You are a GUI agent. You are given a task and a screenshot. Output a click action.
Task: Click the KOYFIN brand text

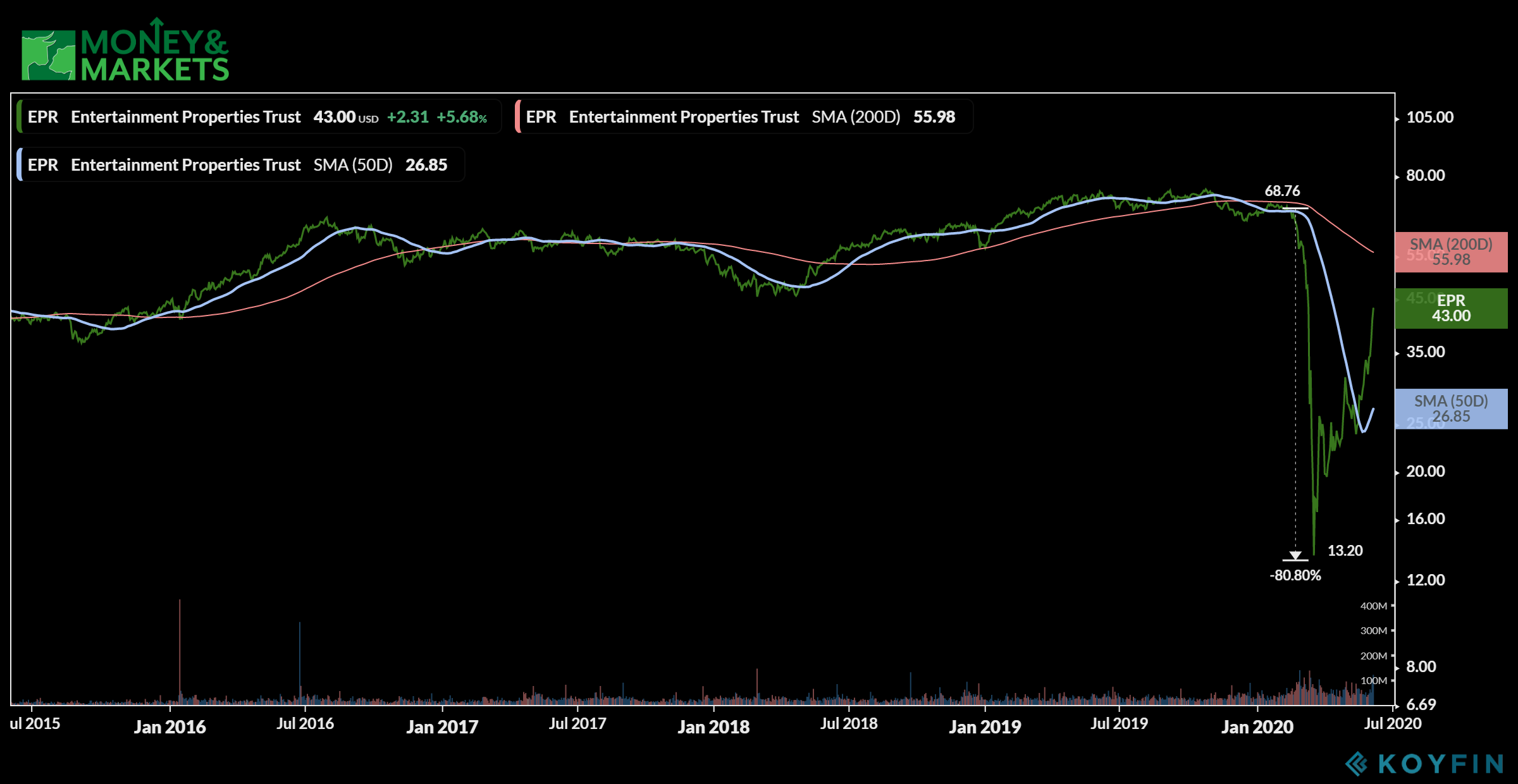(x=1441, y=764)
